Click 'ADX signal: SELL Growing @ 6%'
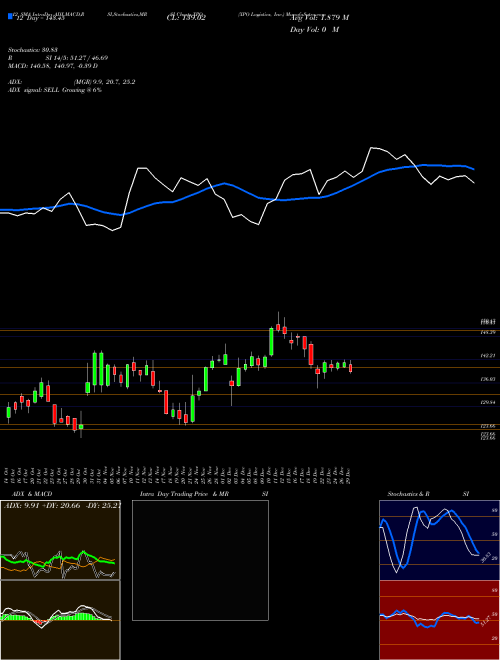The height and width of the screenshot is (660, 500). (x=55, y=90)
